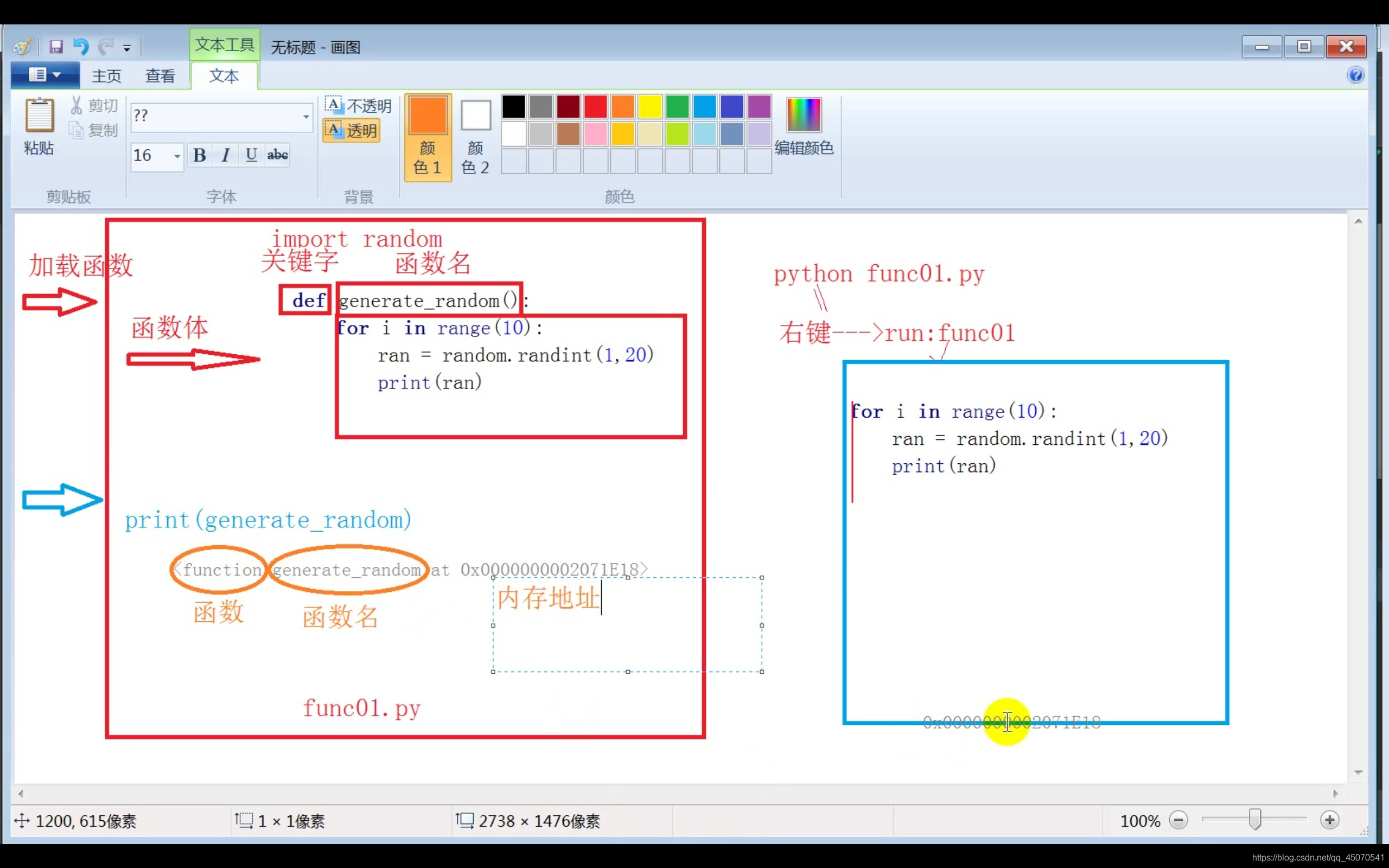Open Edit Colors rainbow icon
Viewport: 1389px width, 868px height.
[x=803, y=116]
